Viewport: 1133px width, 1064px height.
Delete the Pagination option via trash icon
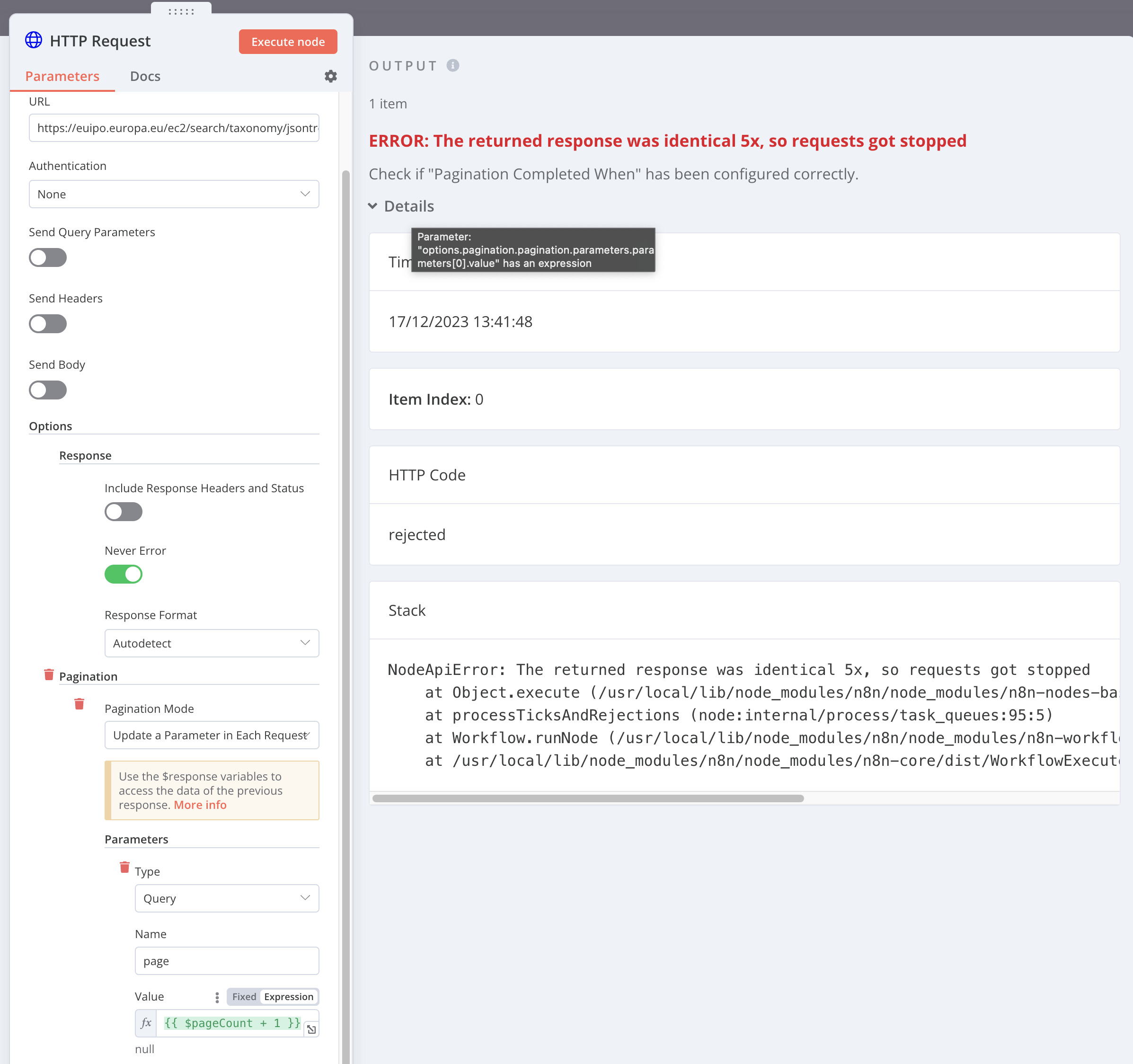(x=49, y=675)
